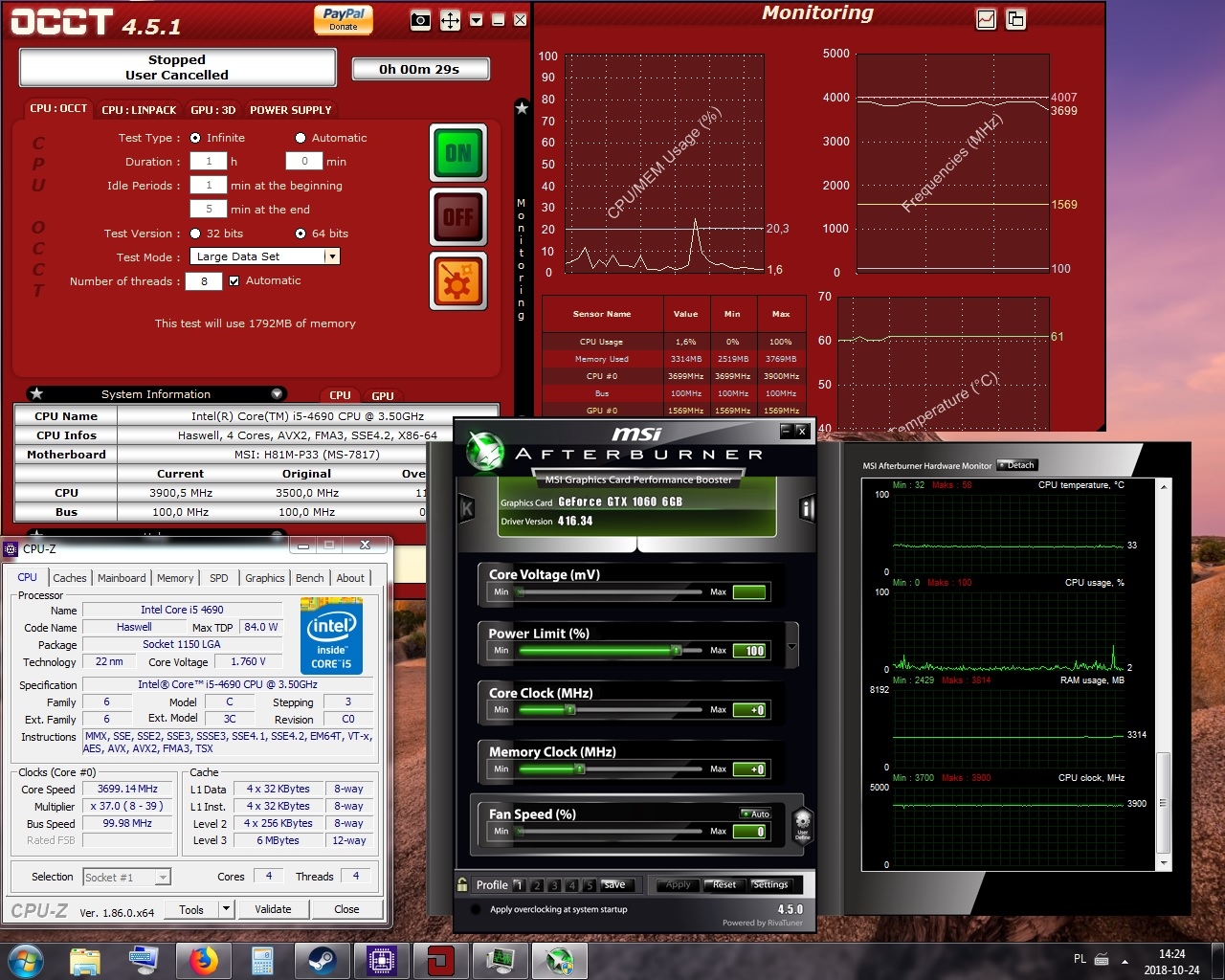Open Firefox from the taskbar

[203, 960]
